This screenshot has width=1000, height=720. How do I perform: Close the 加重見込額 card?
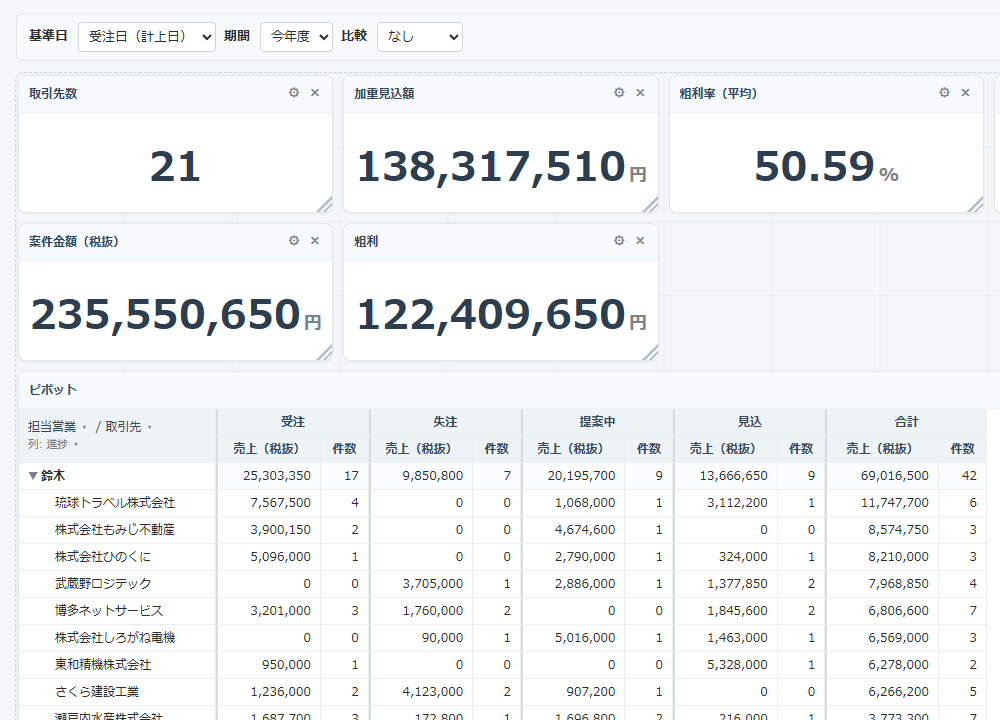pyautogui.click(x=640, y=92)
